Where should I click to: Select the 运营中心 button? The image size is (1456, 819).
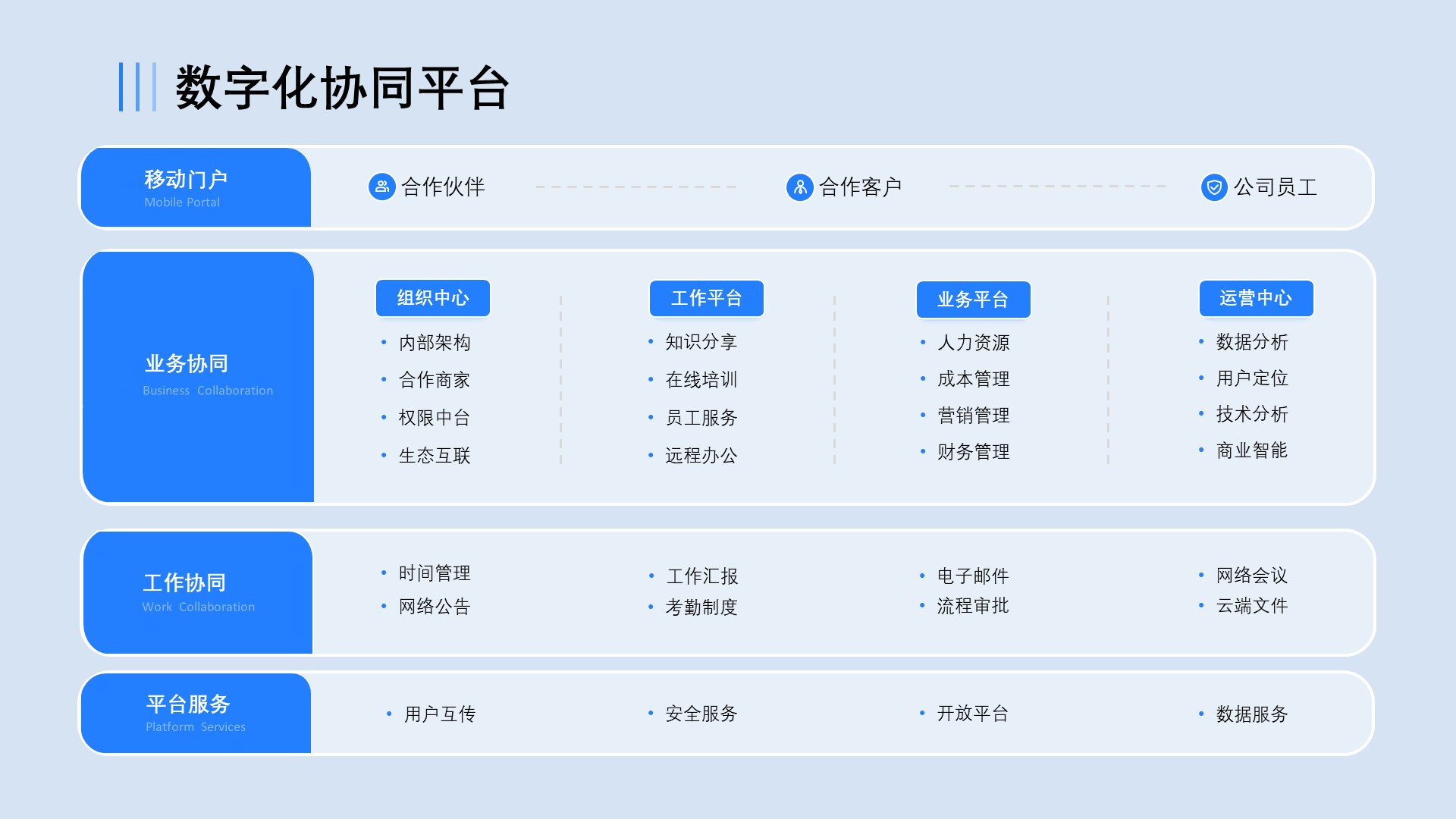1256,298
